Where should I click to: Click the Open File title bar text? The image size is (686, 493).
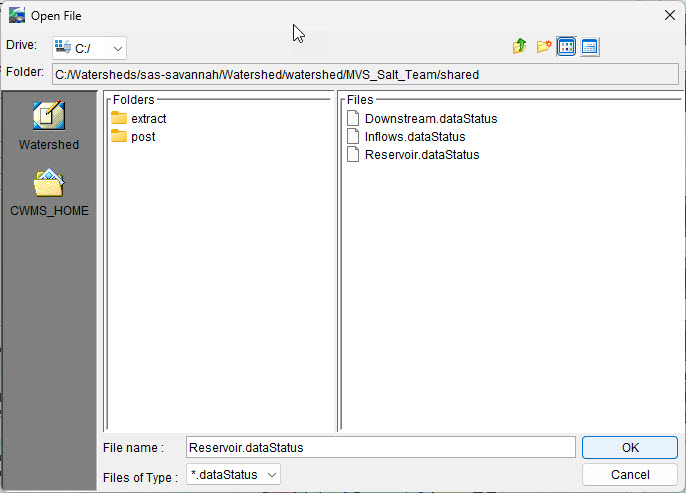click(56, 16)
